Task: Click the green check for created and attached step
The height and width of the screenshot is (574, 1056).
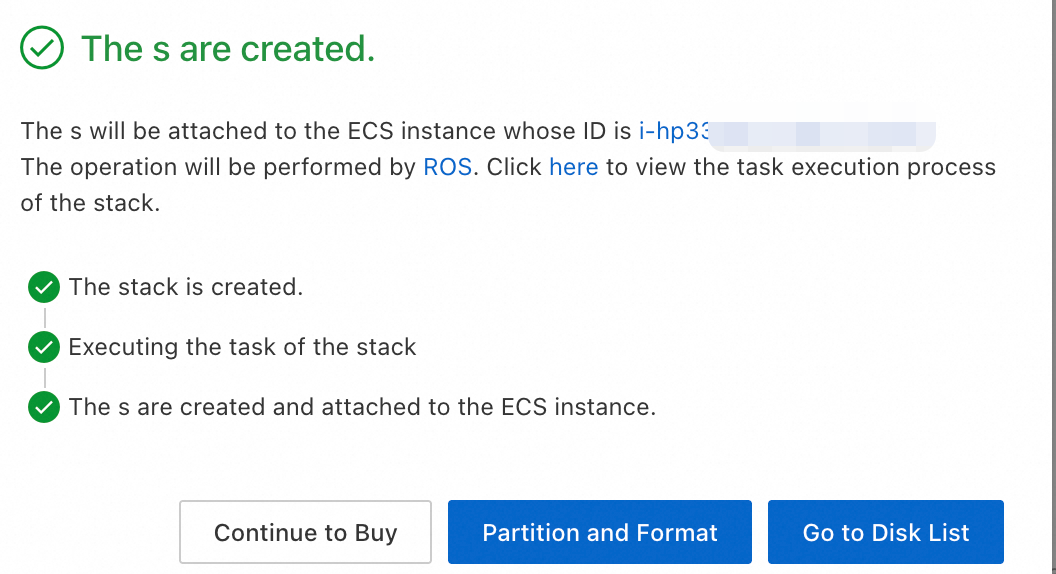Action: [44, 408]
